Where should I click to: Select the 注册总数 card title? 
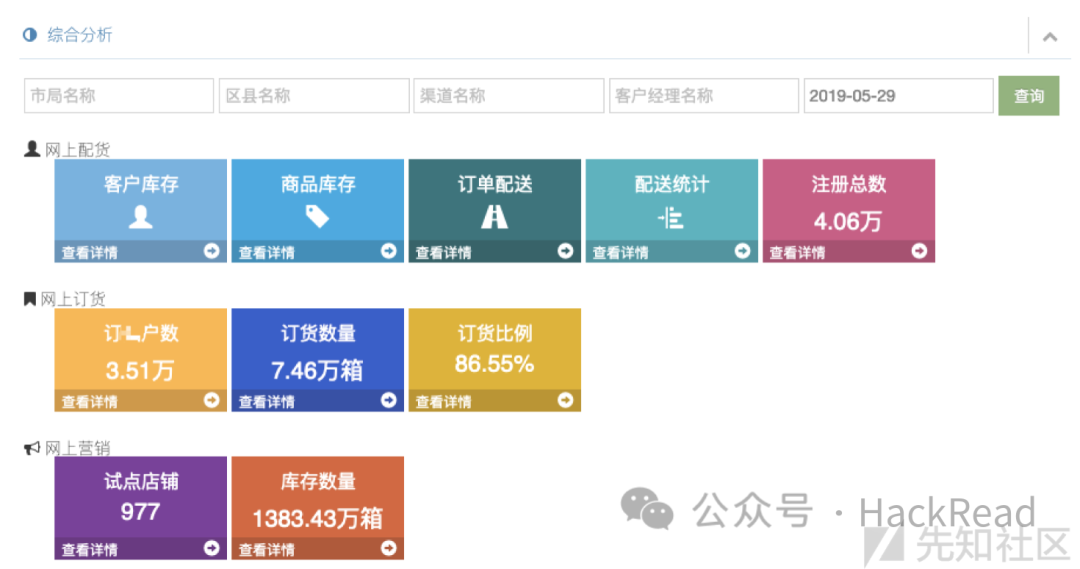pyautogui.click(x=849, y=184)
